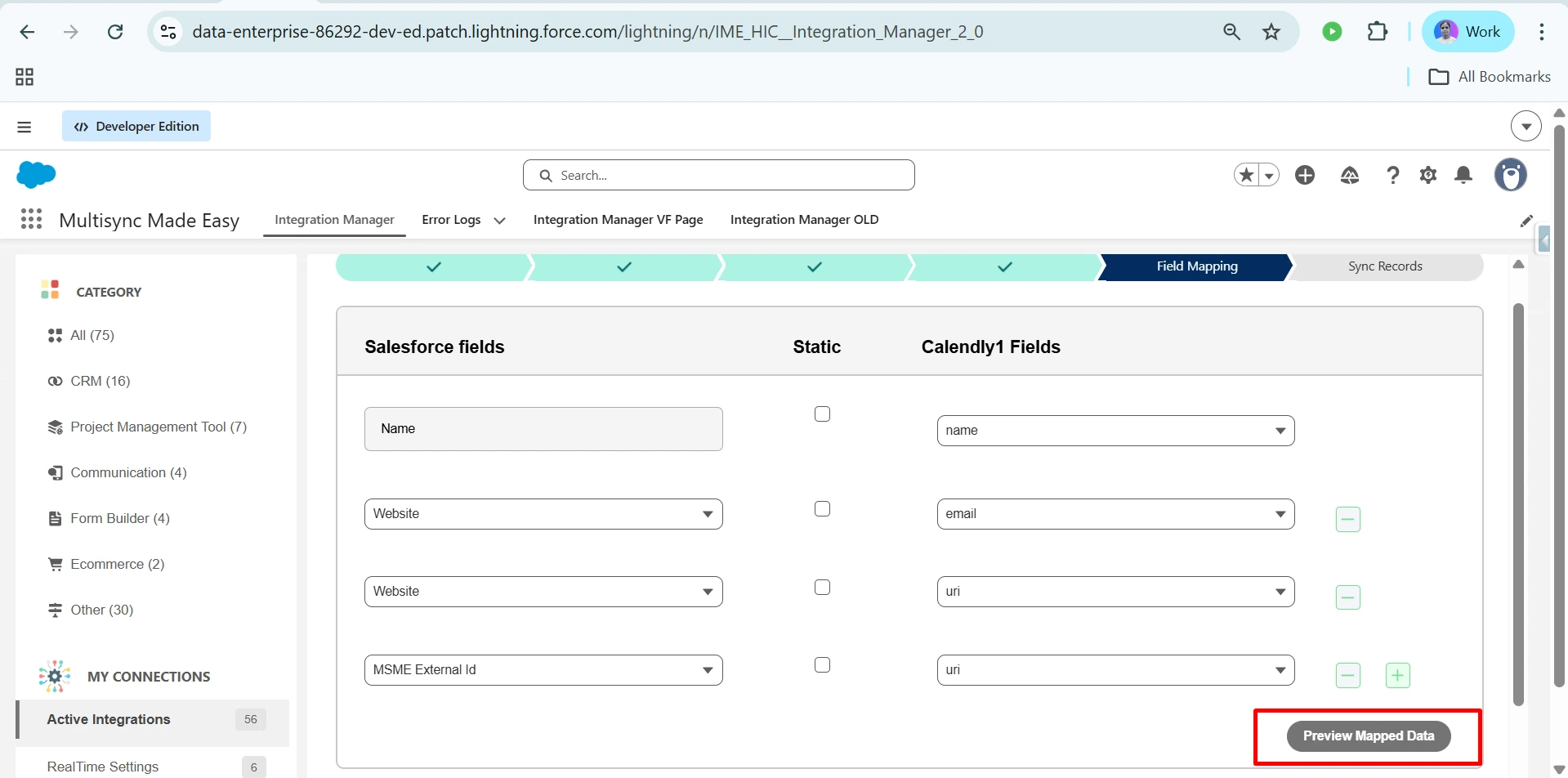Remove the email mapping row with minus
1568x778 pixels.
(x=1347, y=519)
